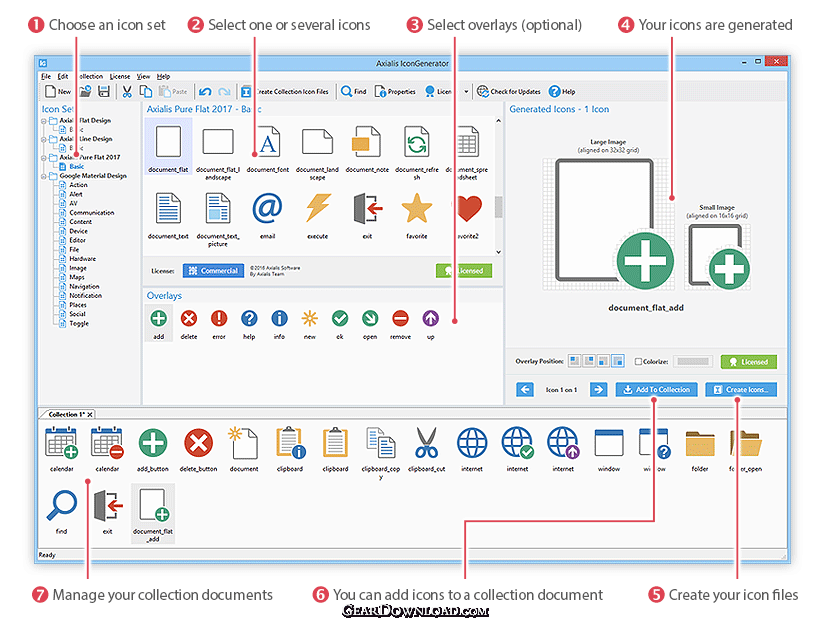Screen dimensions: 830x619
Task: Click the Cut scissors toolbar icon
Action: point(127,92)
